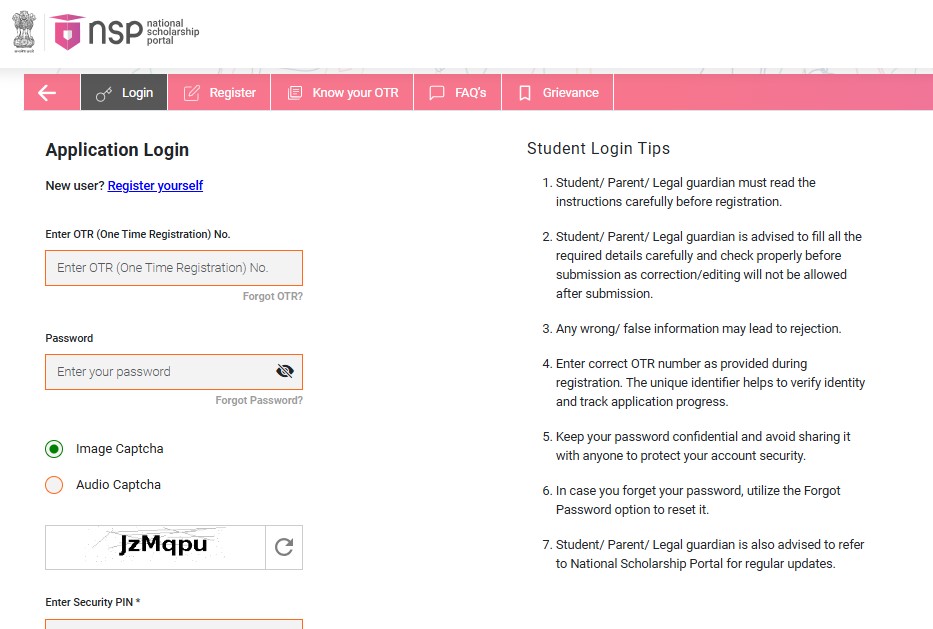Click the key icon on Login tab
The height and width of the screenshot is (629, 933).
pyautogui.click(x=104, y=93)
